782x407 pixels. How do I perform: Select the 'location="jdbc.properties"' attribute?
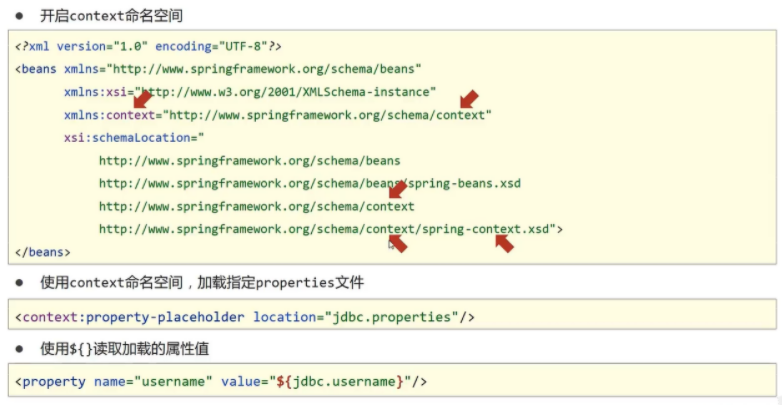tap(356, 317)
